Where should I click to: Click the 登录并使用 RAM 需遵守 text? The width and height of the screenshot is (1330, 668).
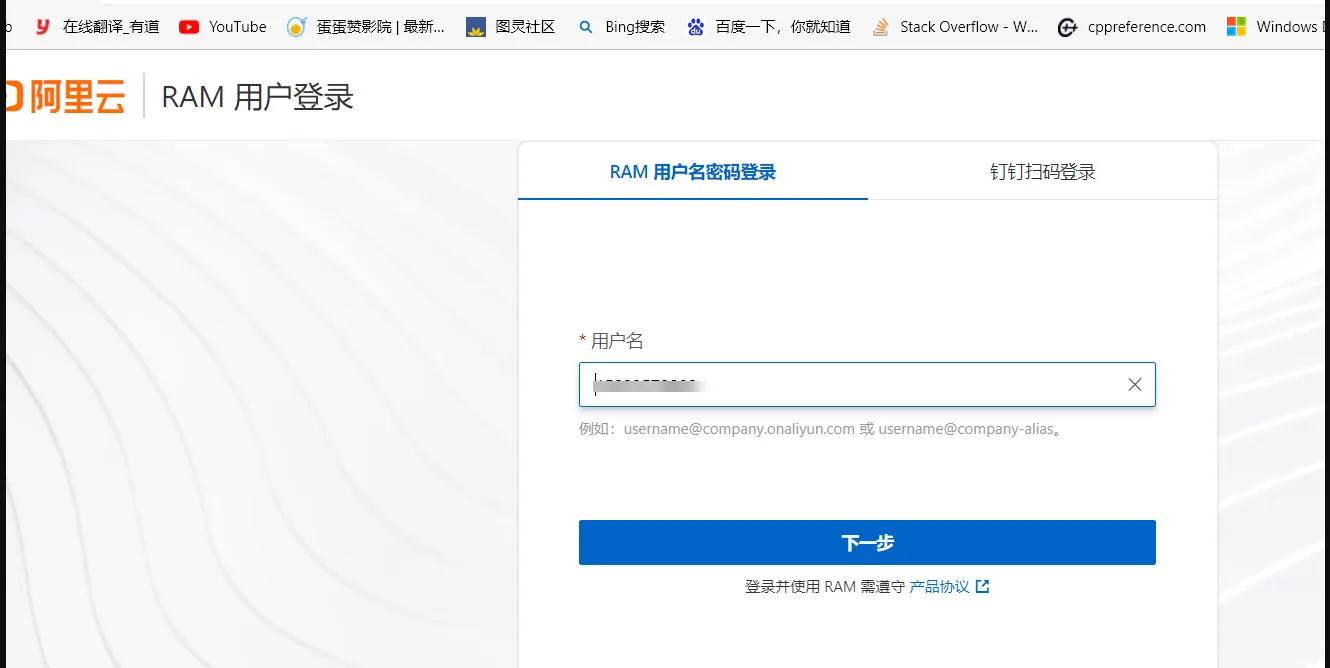825,587
